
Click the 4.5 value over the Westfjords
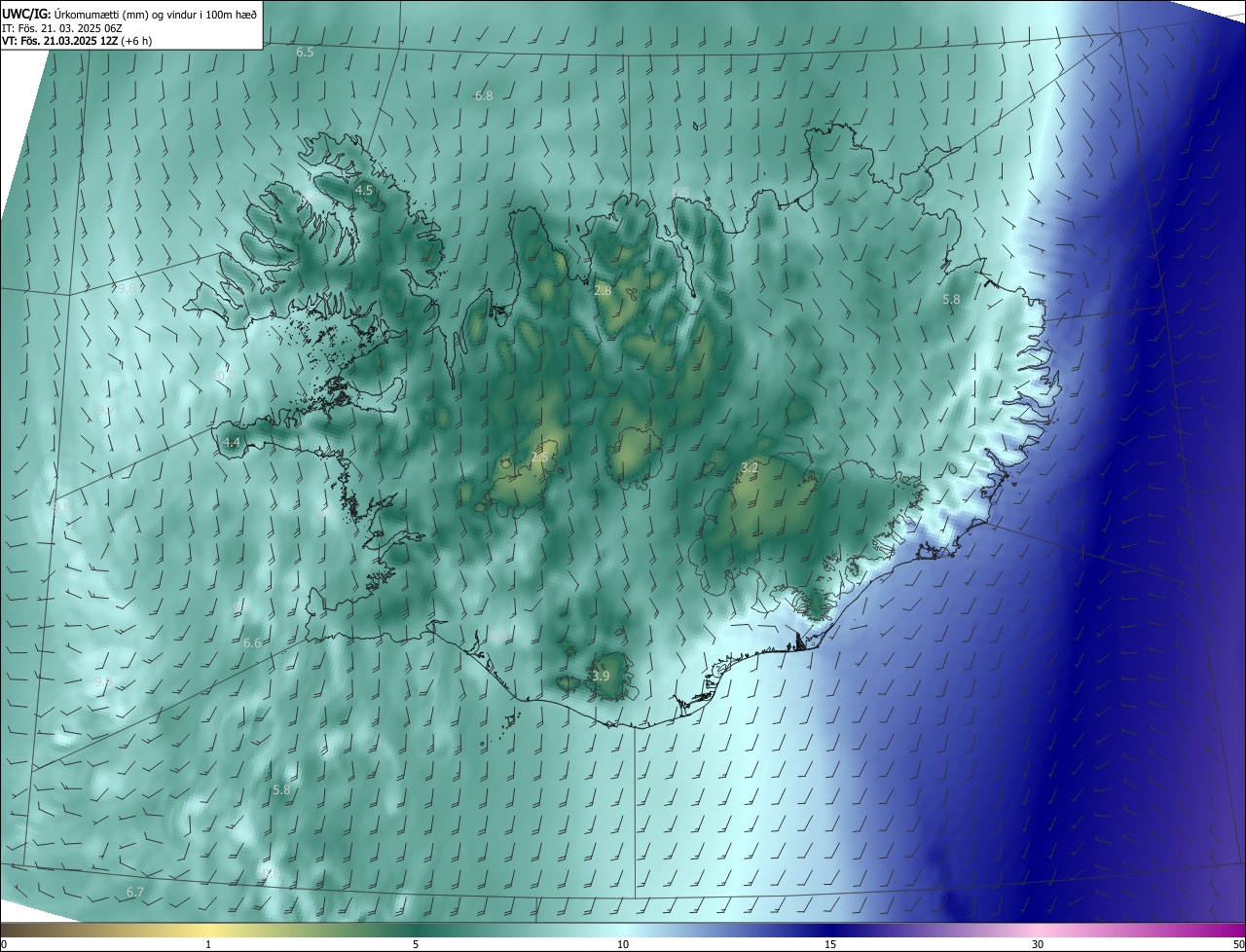pos(364,191)
